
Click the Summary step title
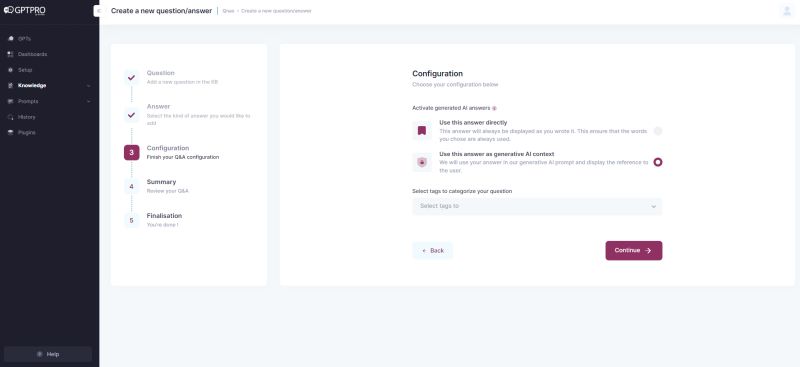pos(161,182)
